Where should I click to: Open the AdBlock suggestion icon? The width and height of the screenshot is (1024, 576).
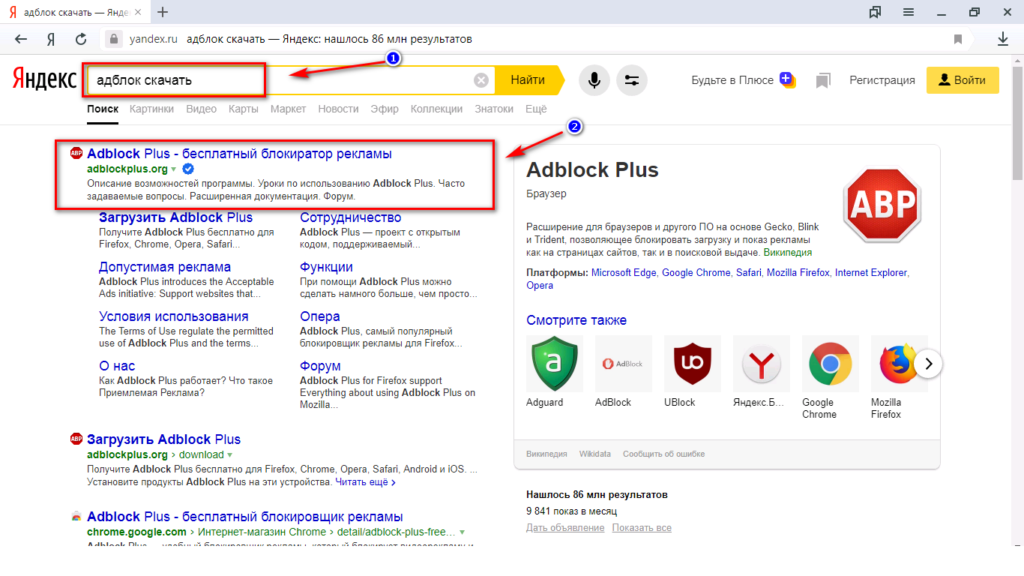(623, 364)
